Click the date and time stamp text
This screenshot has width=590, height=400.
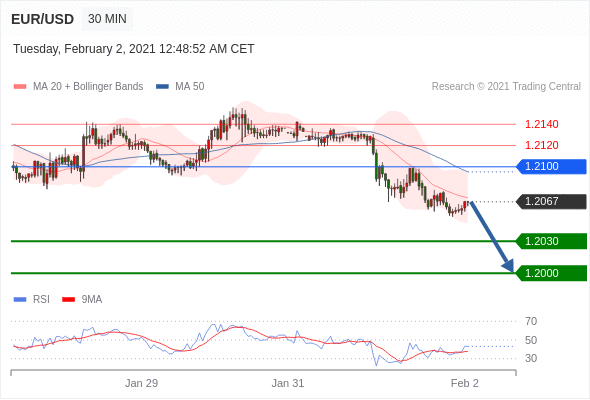134,49
